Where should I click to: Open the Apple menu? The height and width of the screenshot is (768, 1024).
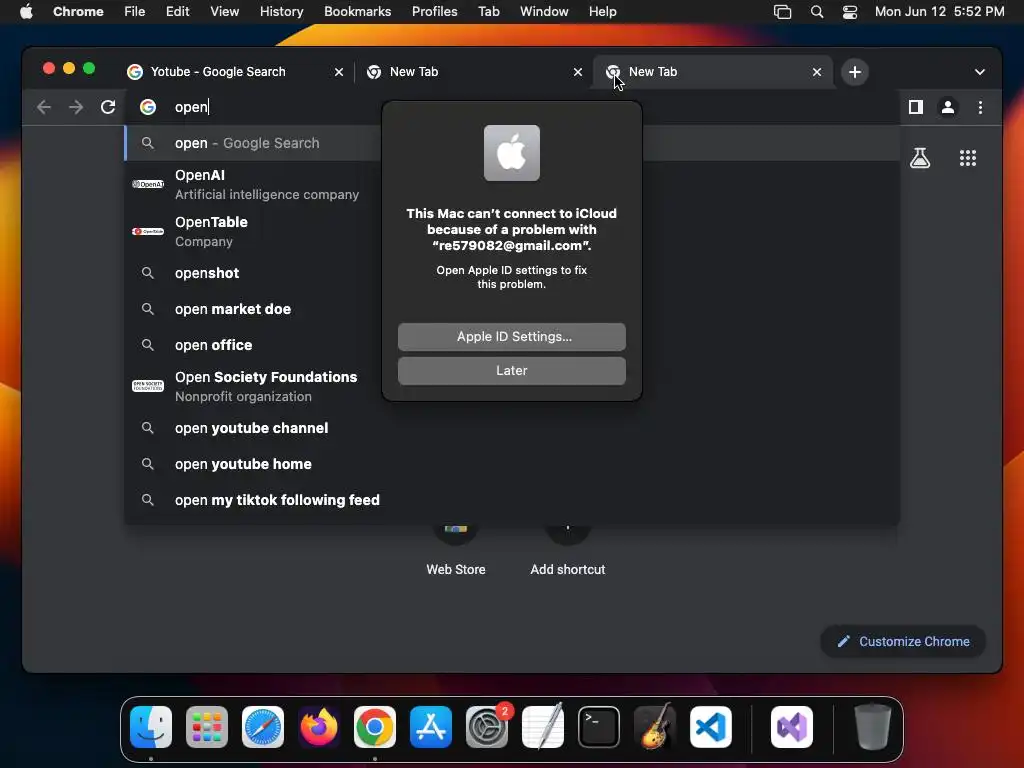coord(26,12)
